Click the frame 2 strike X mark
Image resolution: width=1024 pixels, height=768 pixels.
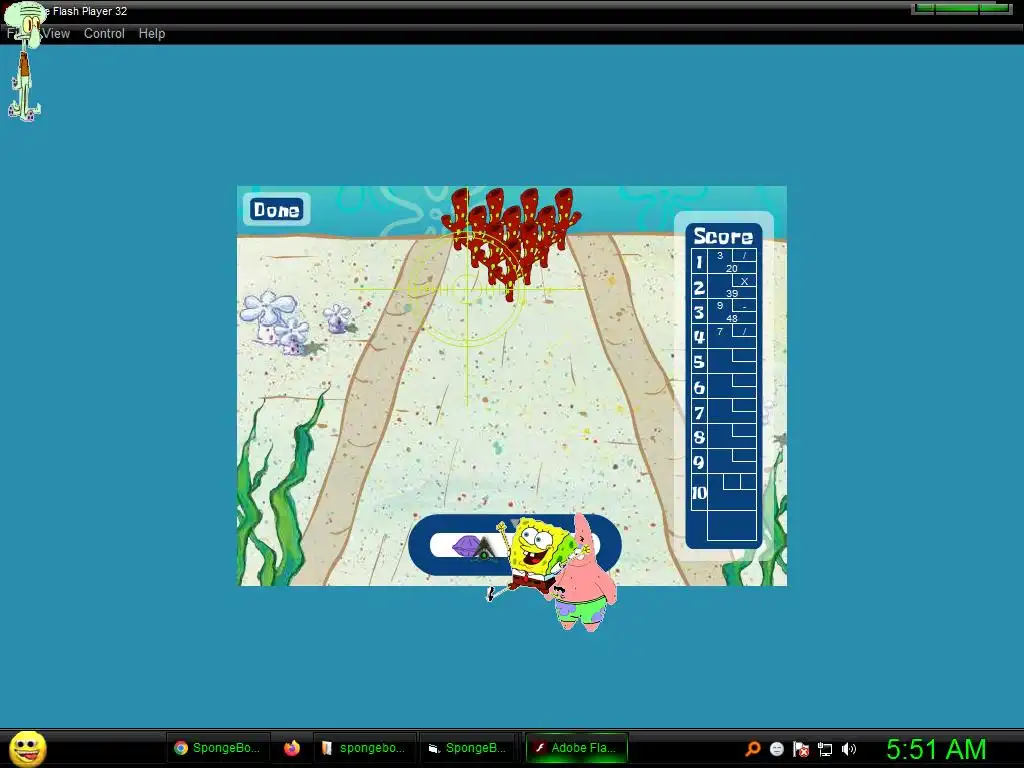click(744, 281)
